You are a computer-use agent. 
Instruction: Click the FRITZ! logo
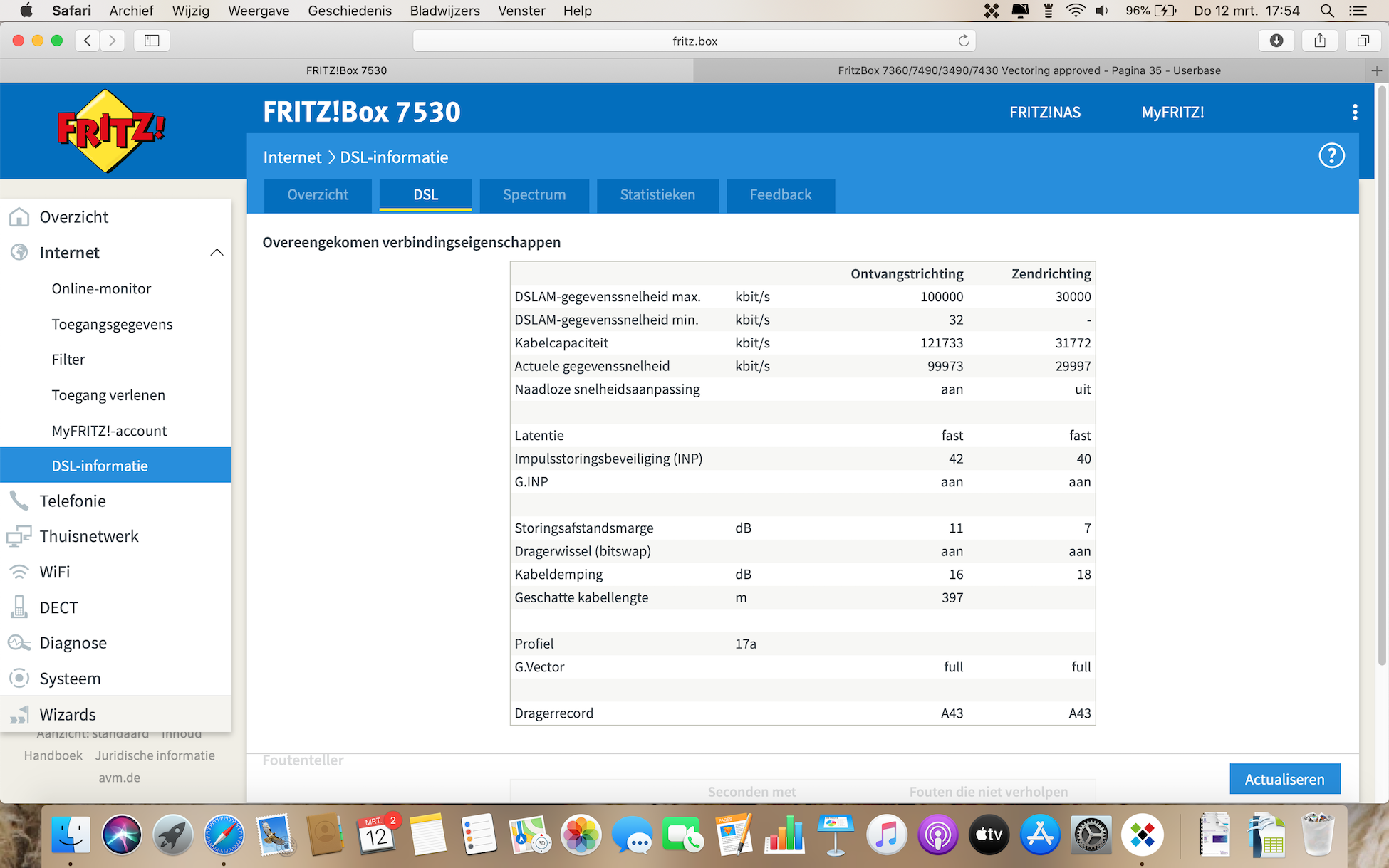(x=111, y=131)
